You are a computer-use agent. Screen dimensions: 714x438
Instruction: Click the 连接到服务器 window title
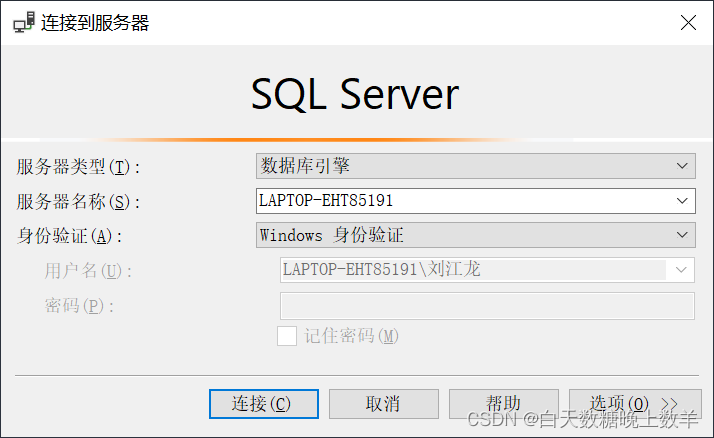[95, 23]
